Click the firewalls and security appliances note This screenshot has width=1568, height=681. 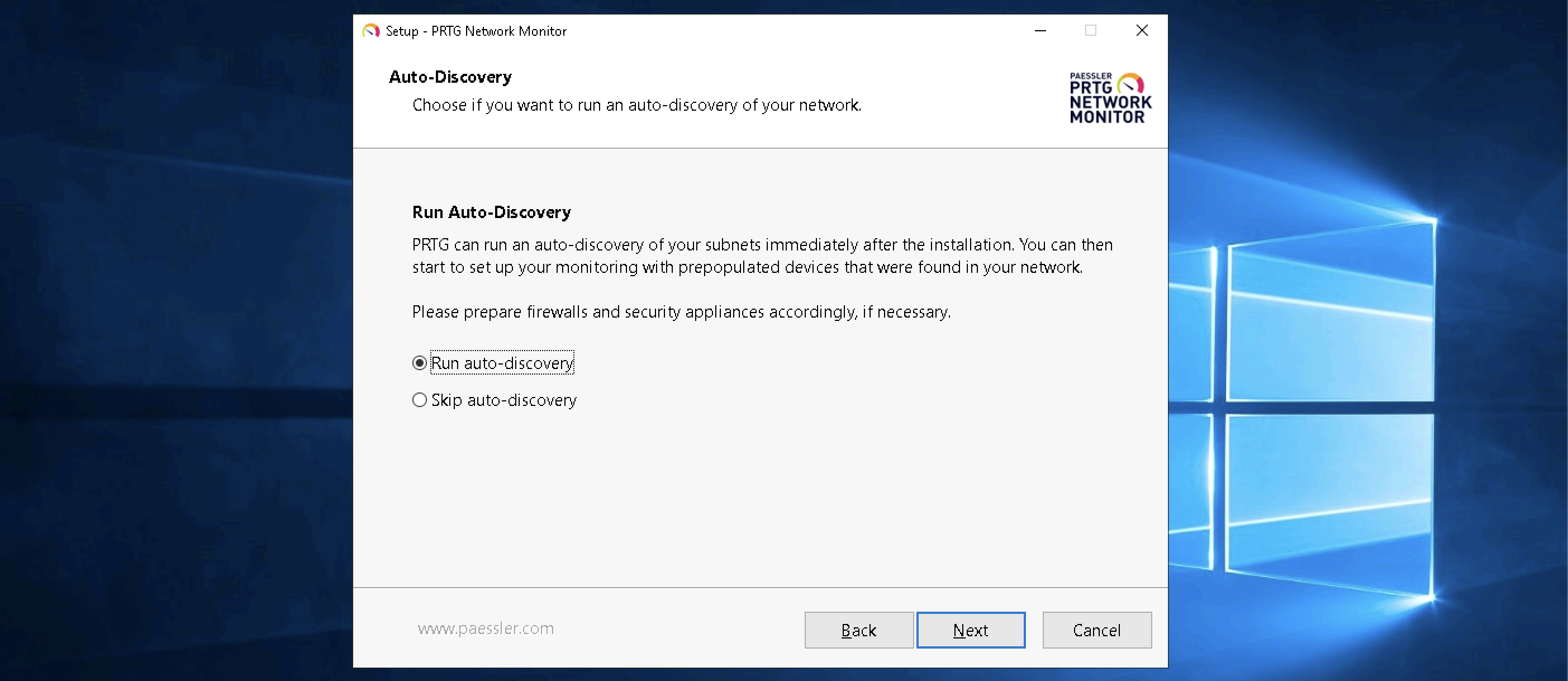pos(681,312)
